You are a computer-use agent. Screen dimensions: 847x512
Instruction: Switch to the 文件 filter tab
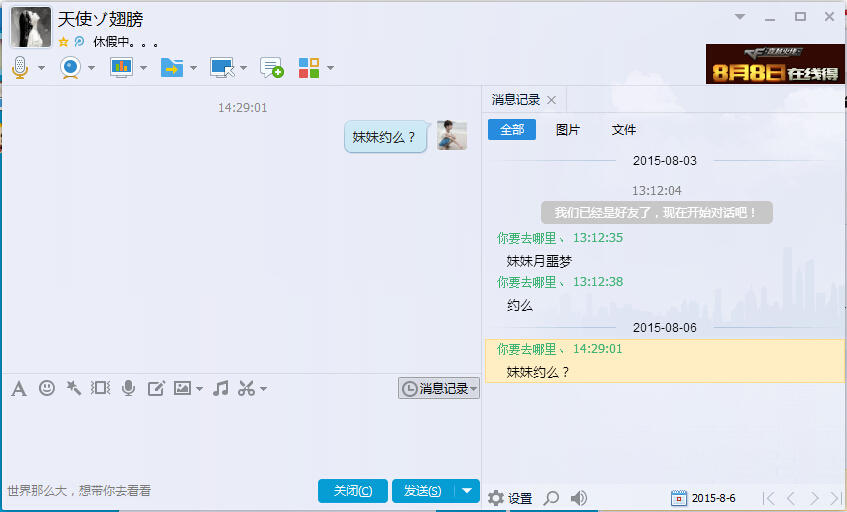coord(624,130)
